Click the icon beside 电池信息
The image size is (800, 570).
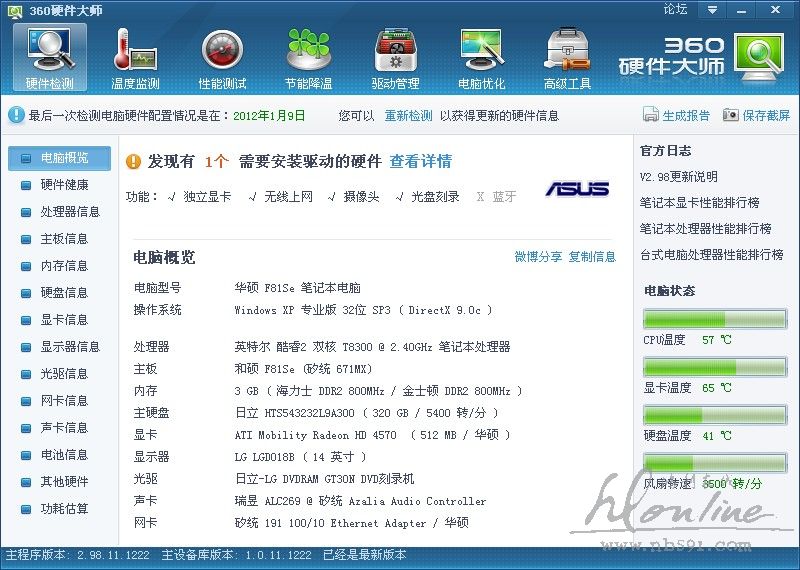point(26,456)
